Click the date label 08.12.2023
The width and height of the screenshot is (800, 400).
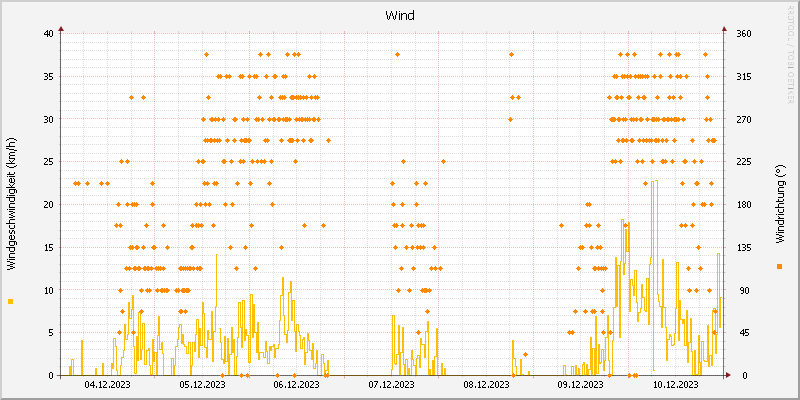pos(486,384)
